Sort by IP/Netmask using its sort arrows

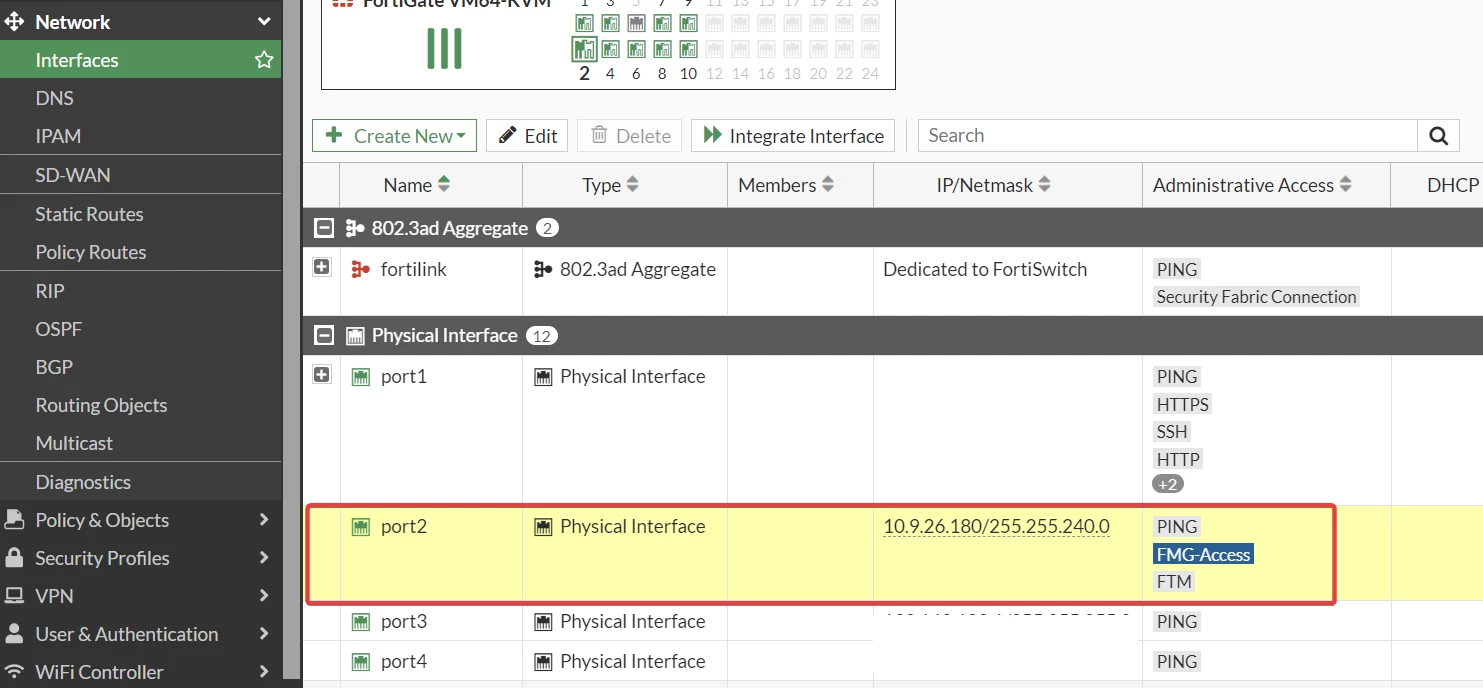click(1045, 185)
